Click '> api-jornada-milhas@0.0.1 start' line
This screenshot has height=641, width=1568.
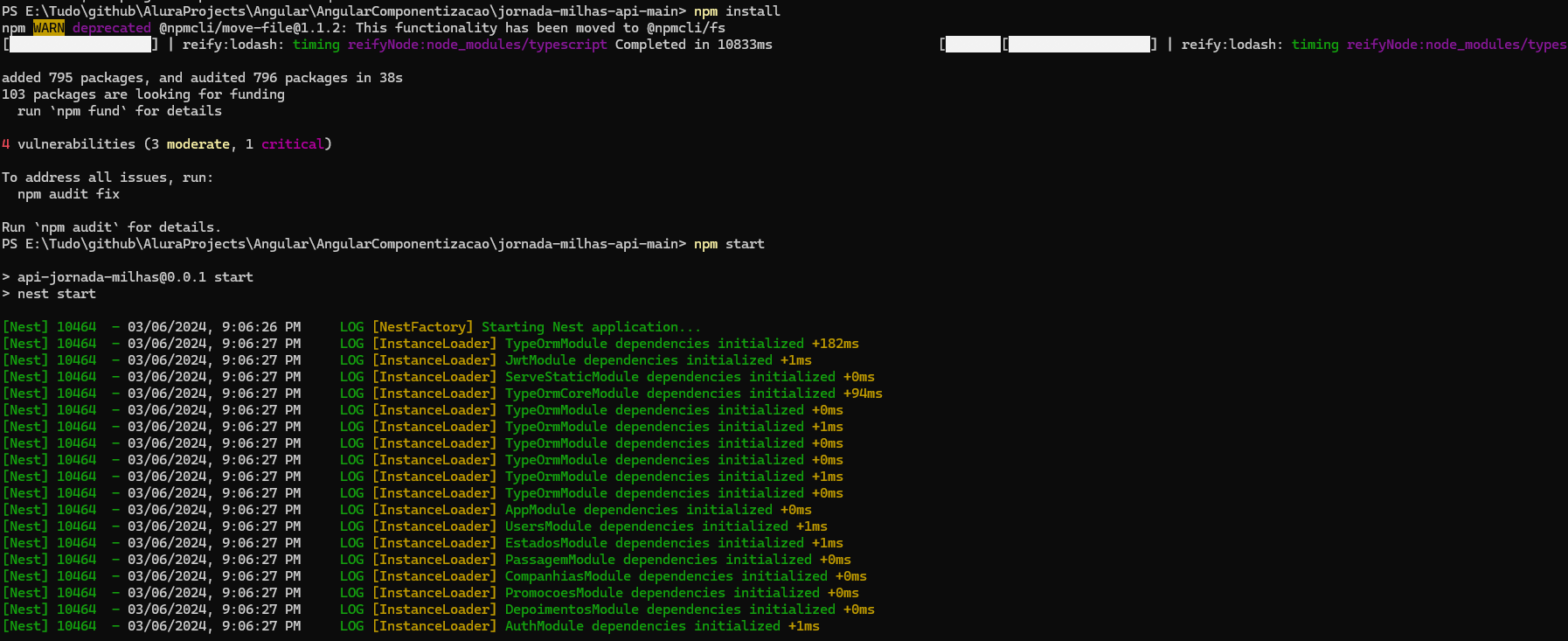tap(128, 277)
